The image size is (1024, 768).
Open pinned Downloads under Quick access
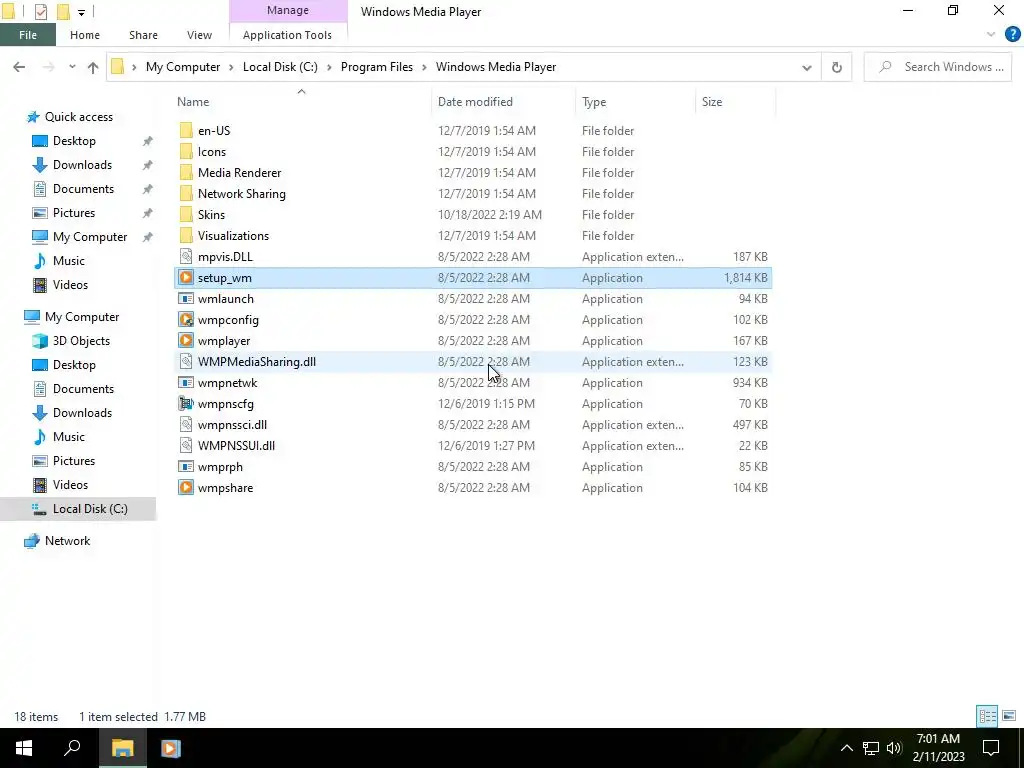tap(82, 165)
